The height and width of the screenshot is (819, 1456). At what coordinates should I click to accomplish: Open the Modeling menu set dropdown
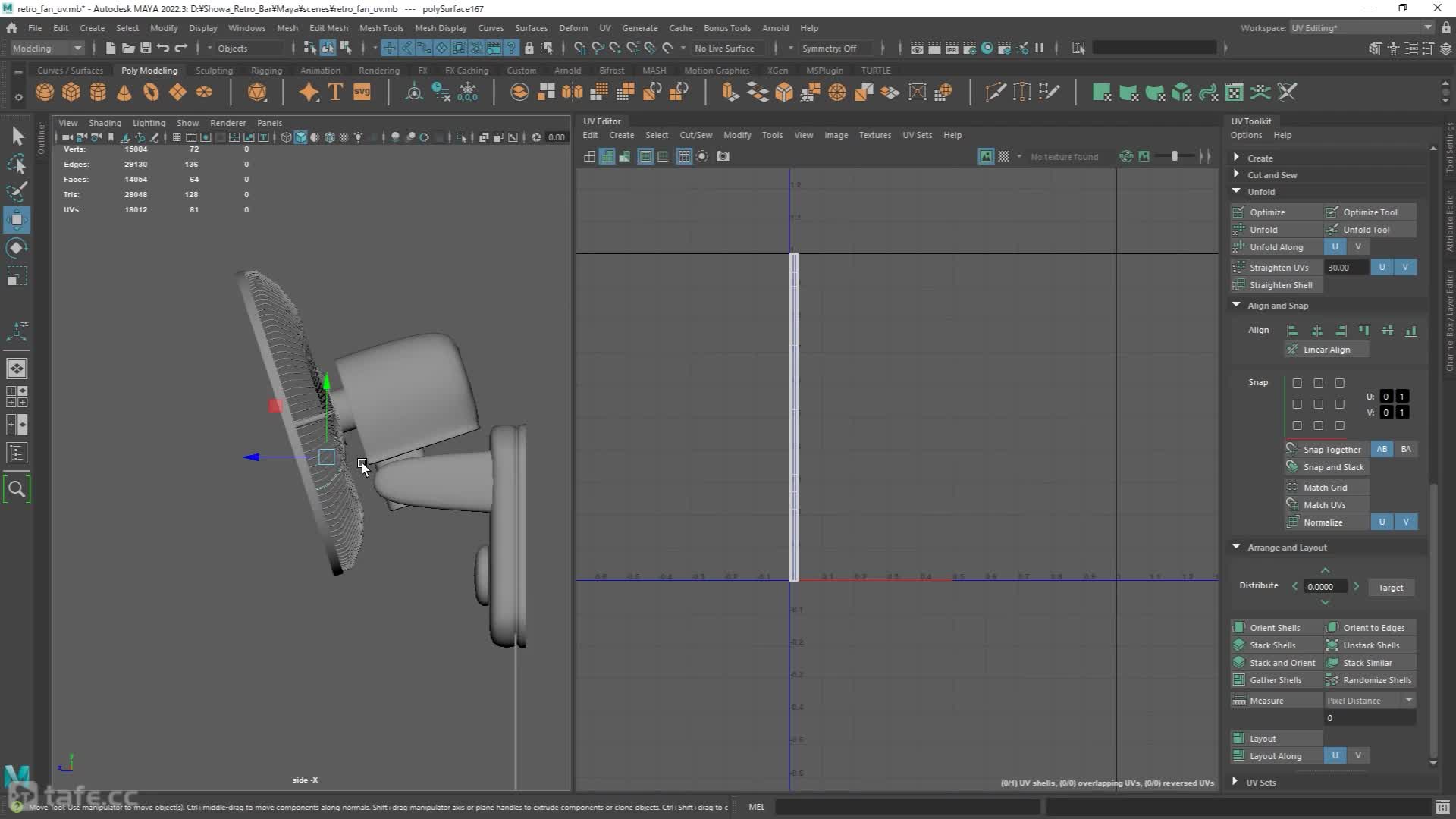(x=47, y=49)
